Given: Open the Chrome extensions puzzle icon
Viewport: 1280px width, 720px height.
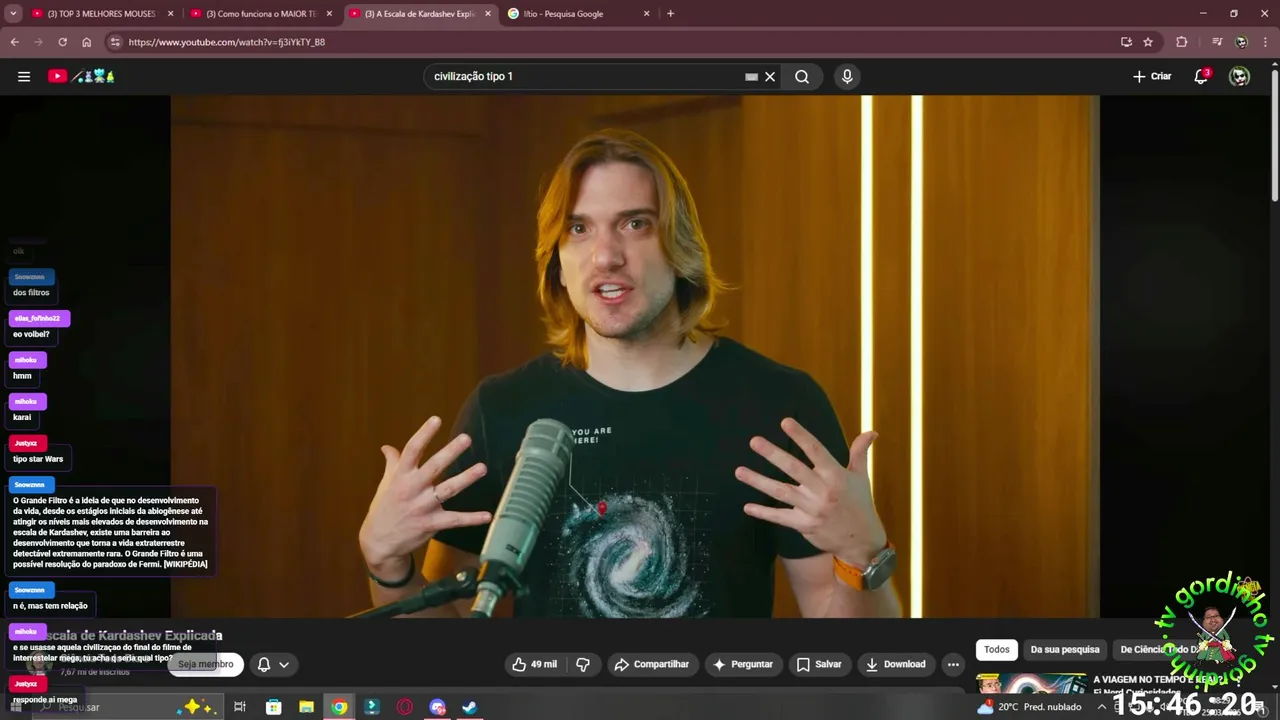Looking at the screenshot, I should (x=1182, y=42).
